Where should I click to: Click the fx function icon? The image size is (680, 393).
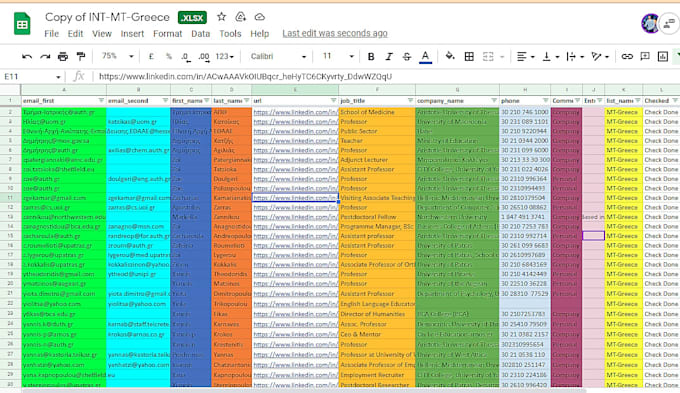click(79, 76)
